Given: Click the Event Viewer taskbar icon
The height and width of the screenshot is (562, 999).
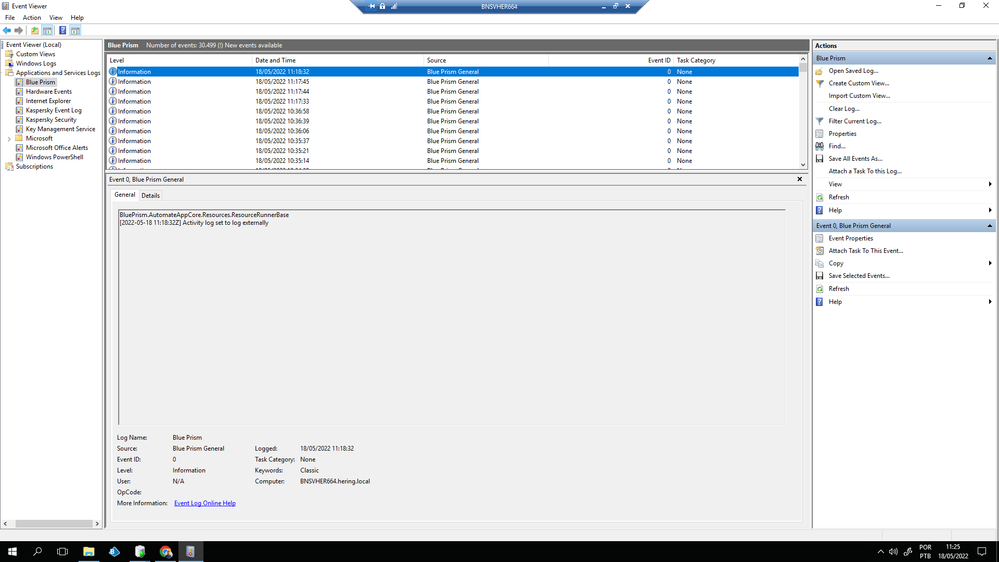Looking at the screenshot, I should click(190, 552).
